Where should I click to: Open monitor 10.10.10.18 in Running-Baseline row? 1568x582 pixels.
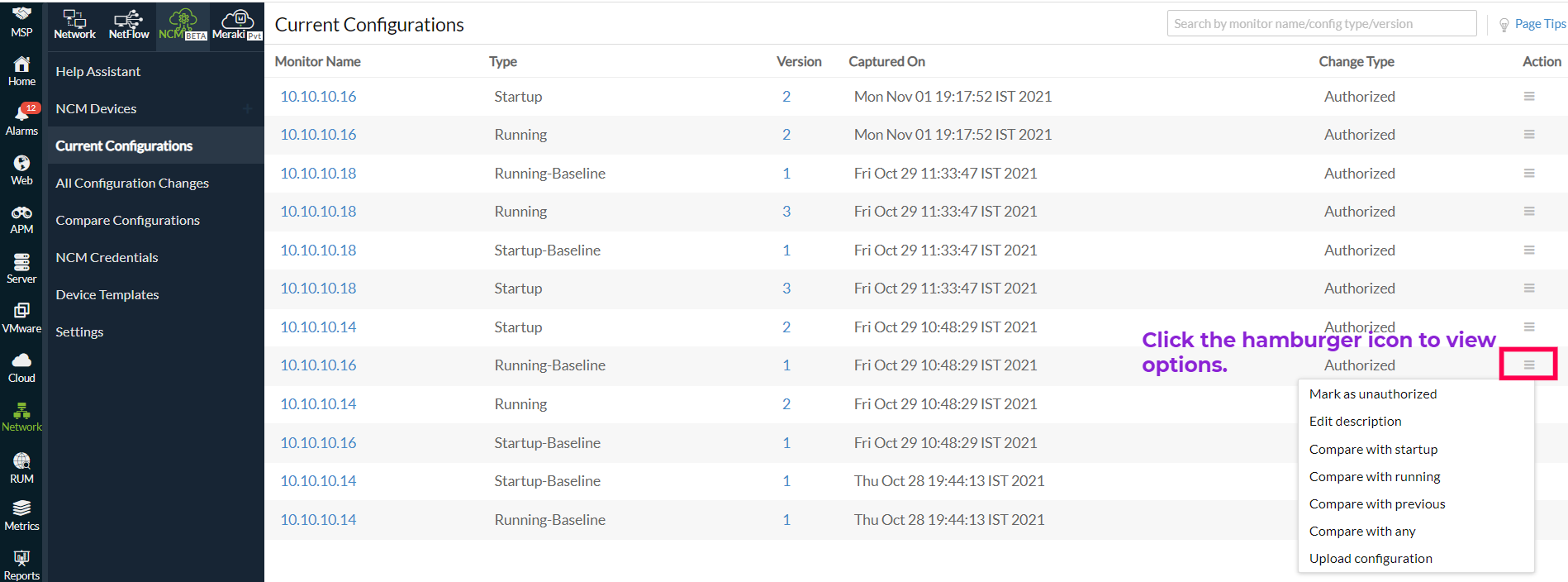tap(318, 173)
